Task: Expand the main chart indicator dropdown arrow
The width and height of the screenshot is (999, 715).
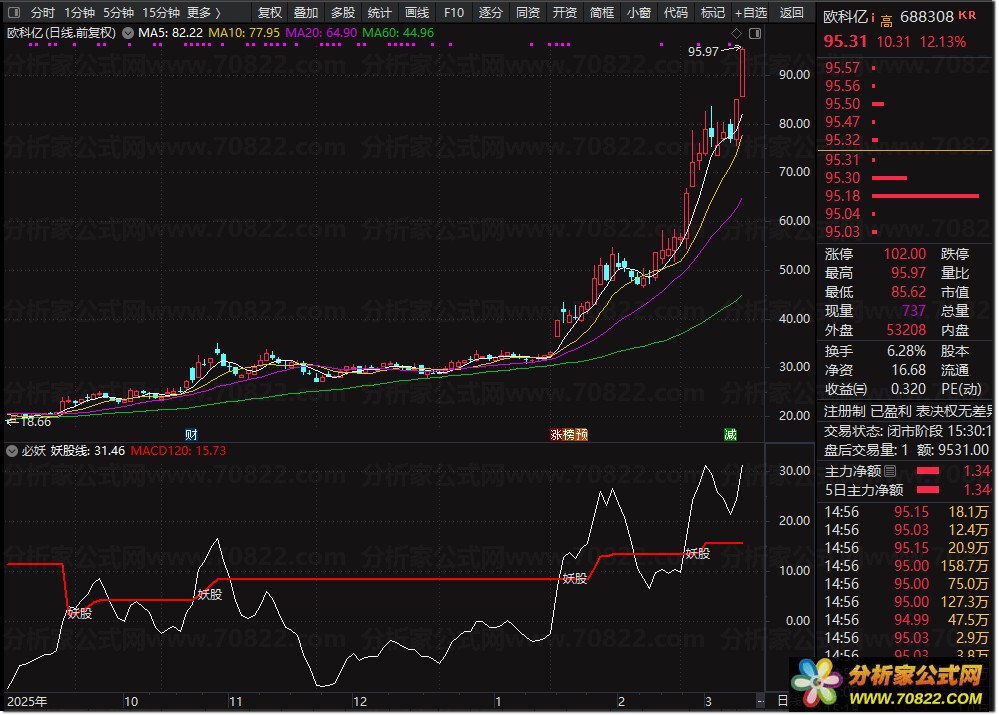Action: point(127,33)
